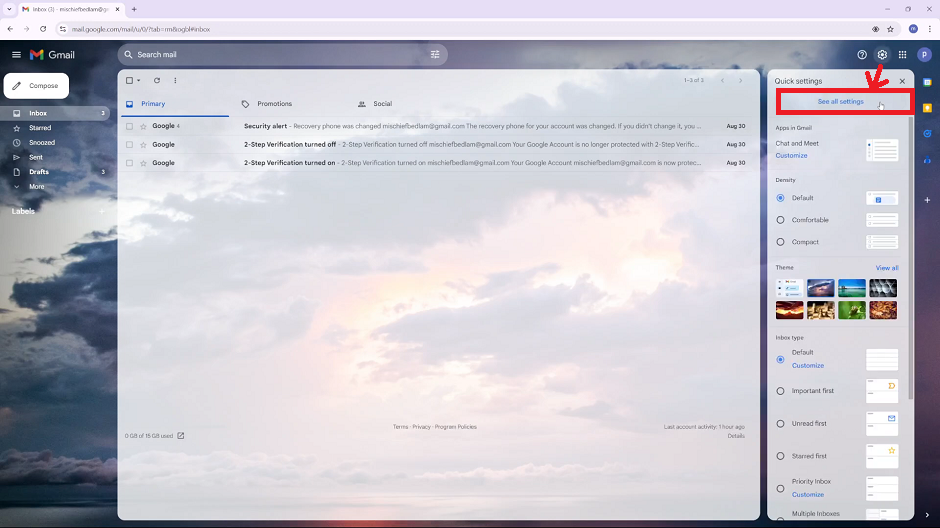Choose Unread first inbox type
This screenshot has height=528, width=940.
(x=781, y=424)
